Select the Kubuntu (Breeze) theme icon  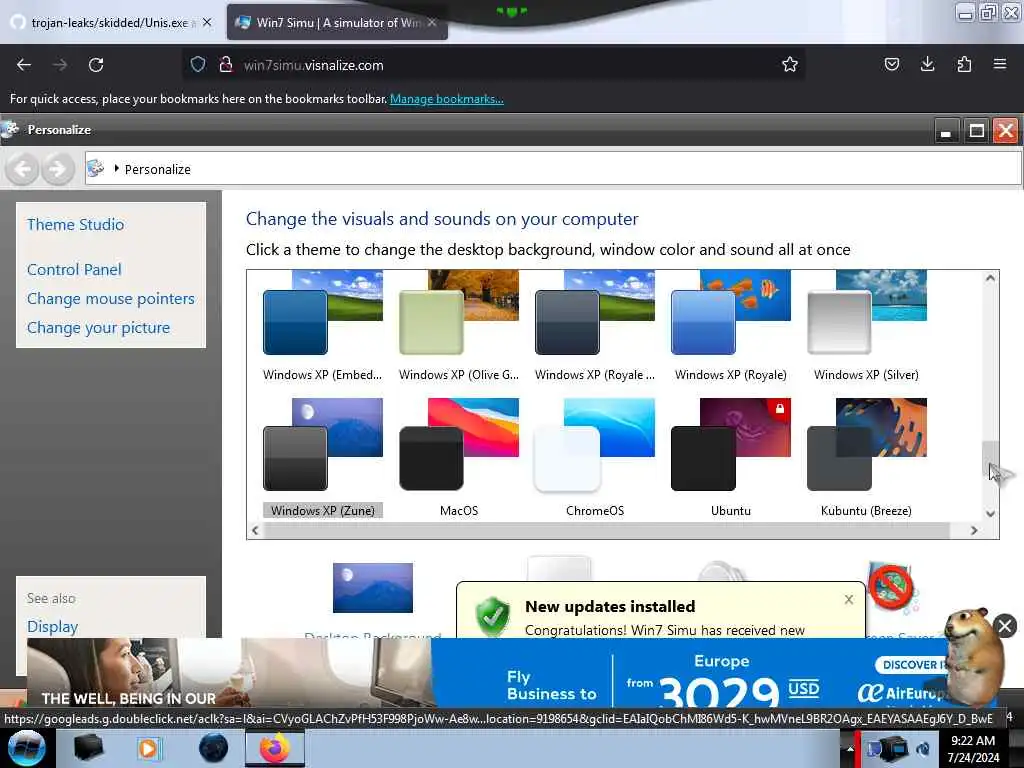867,445
